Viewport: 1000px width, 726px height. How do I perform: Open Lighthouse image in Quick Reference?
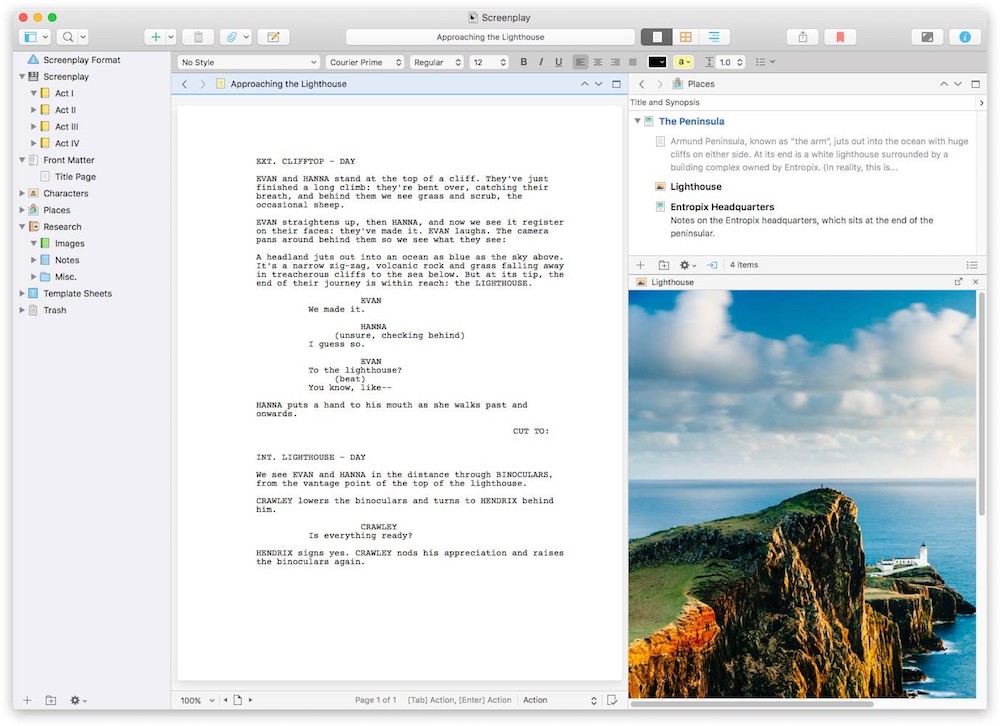958,281
